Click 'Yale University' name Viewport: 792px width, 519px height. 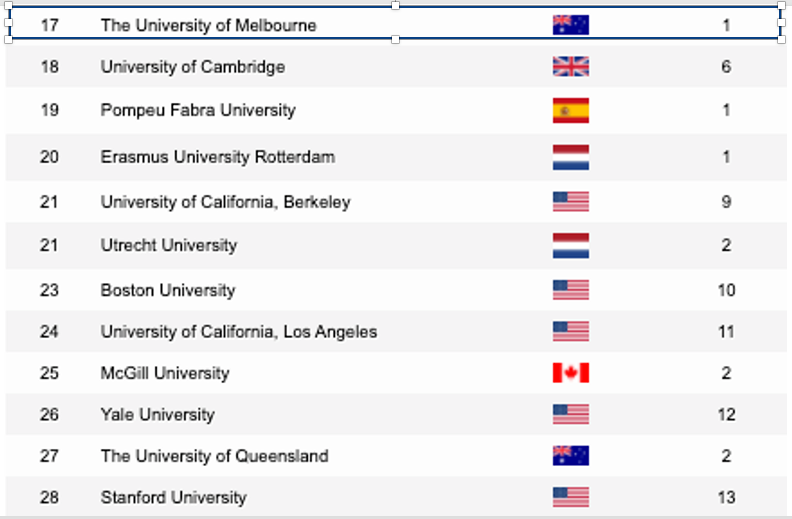(x=158, y=414)
